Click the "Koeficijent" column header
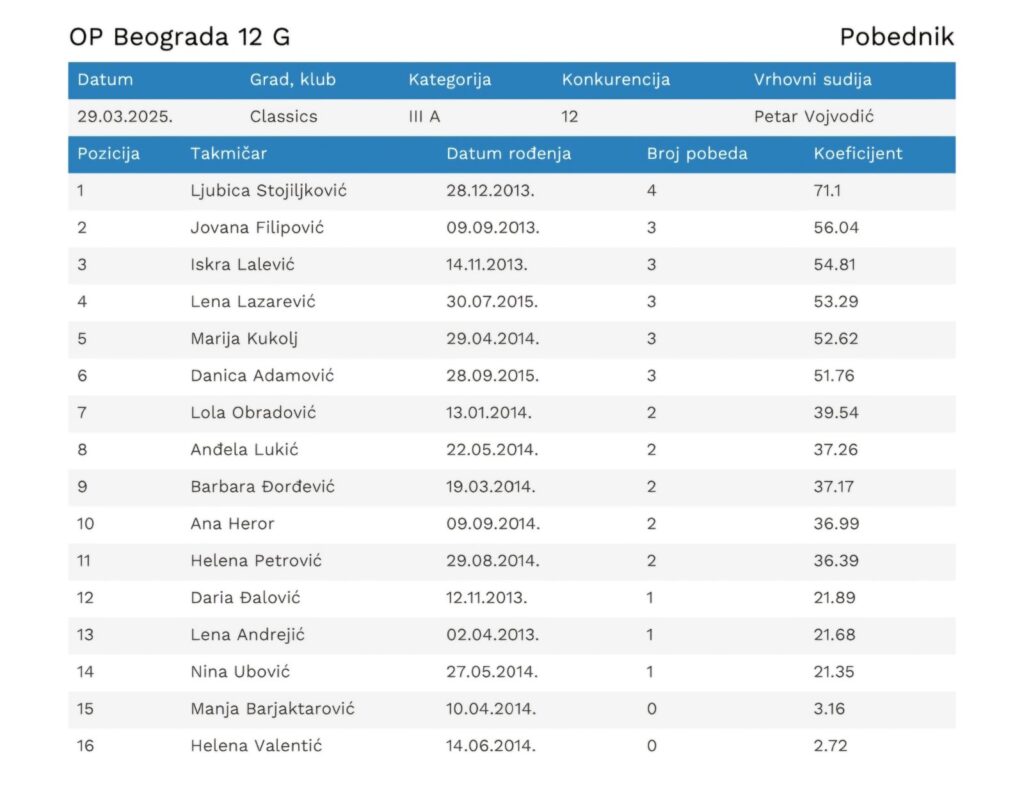The height and width of the screenshot is (812, 1024). (x=858, y=154)
